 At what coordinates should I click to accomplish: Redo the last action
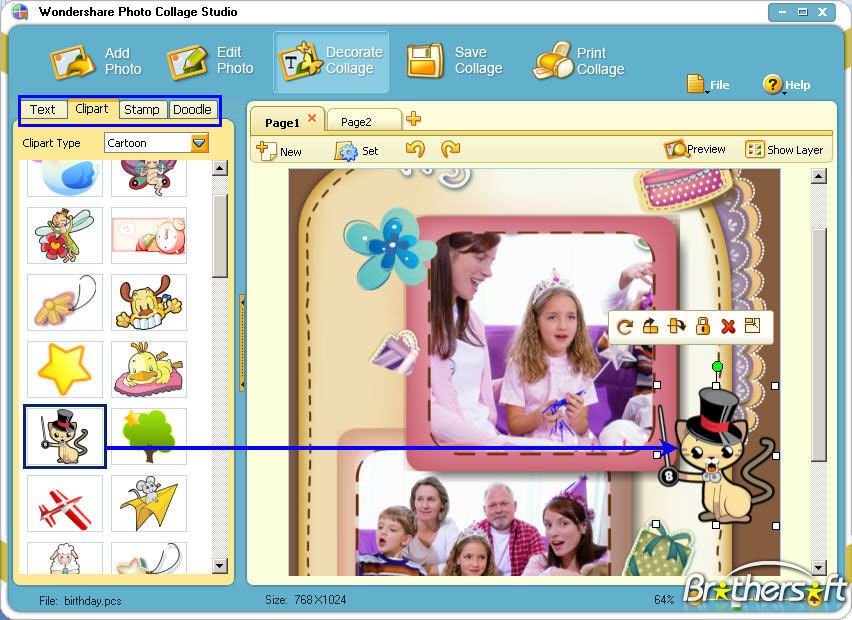[450, 148]
